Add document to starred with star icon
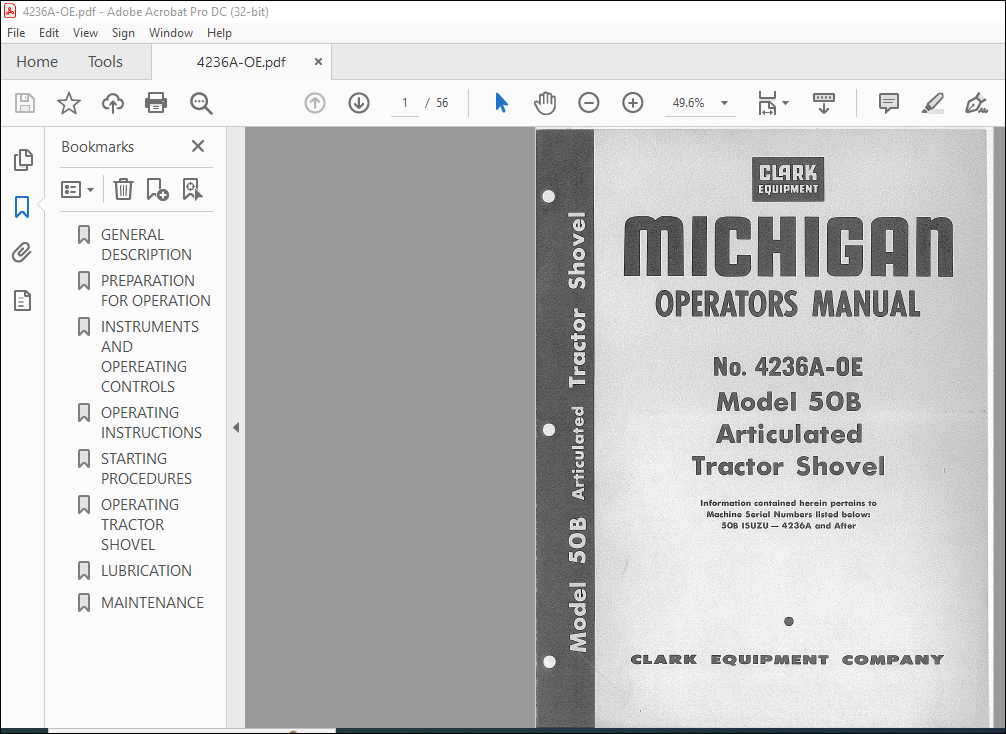The width and height of the screenshot is (1006, 734). [69, 103]
